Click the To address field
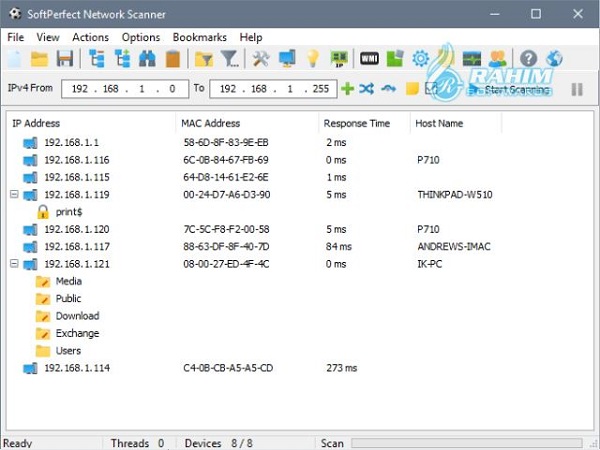Image resolution: width=600 pixels, height=450 pixels. [x=273, y=89]
